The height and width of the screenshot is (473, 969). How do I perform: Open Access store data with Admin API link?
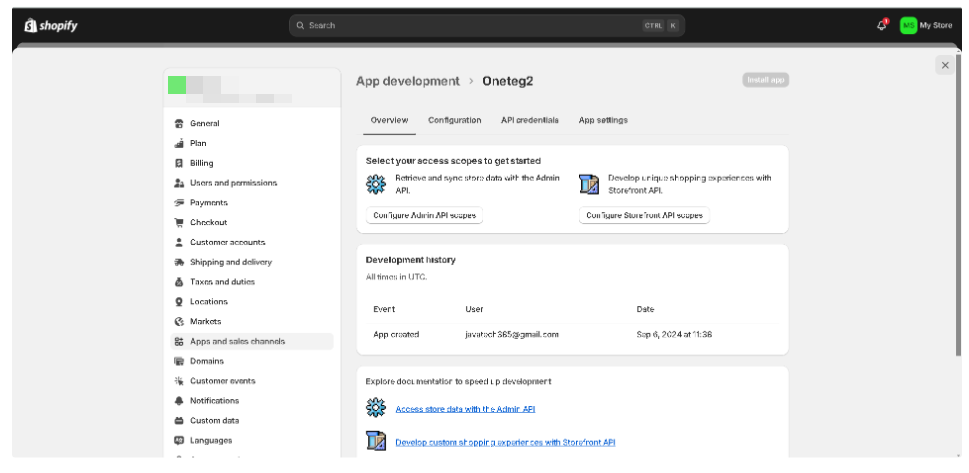point(457,409)
